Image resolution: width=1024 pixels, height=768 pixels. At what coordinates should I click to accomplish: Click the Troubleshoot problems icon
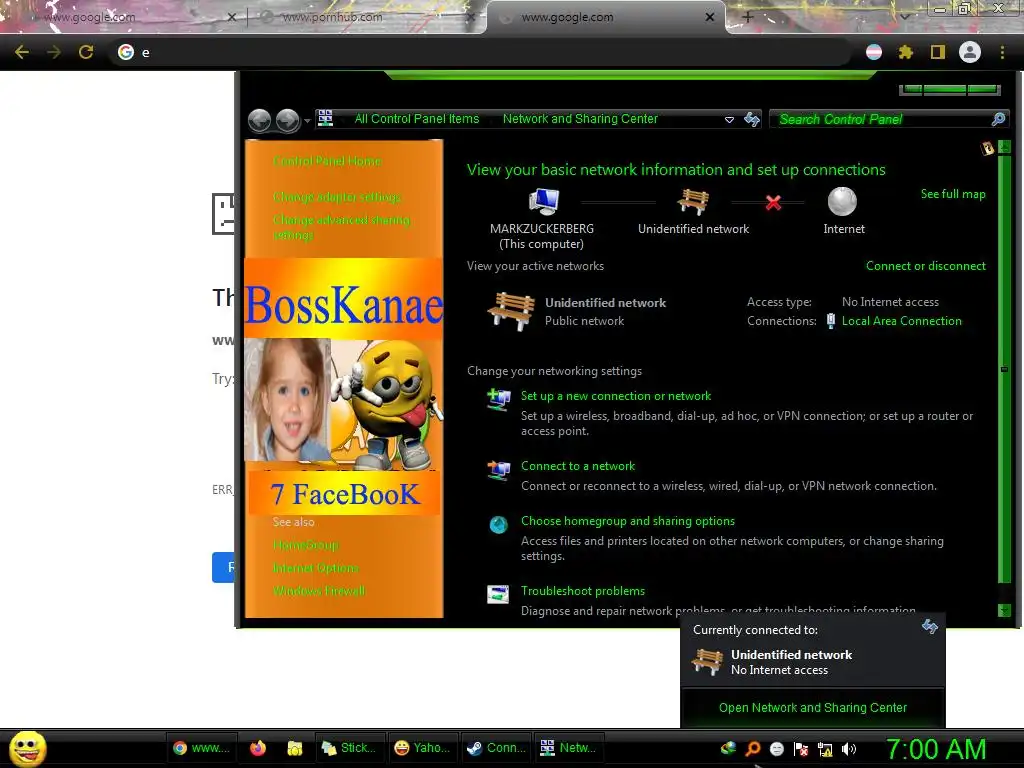pos(498,594)
